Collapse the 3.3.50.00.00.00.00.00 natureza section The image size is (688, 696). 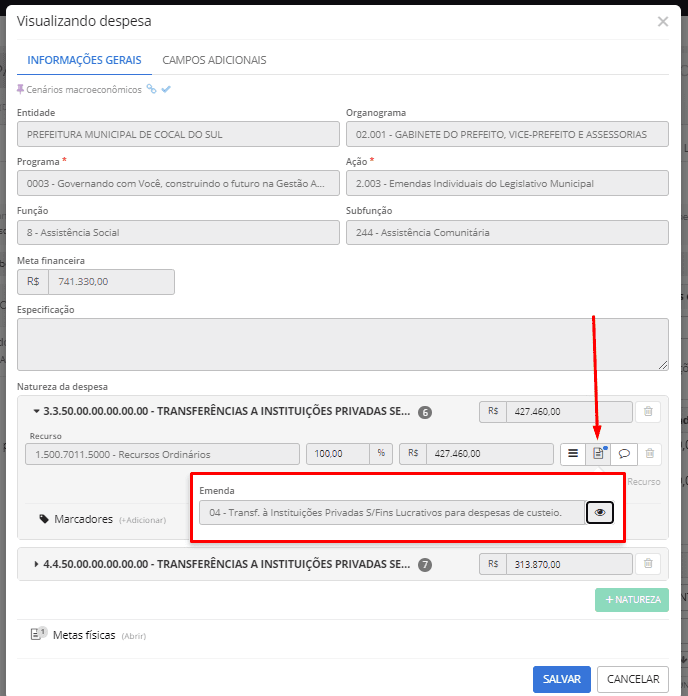coord(37,411)
